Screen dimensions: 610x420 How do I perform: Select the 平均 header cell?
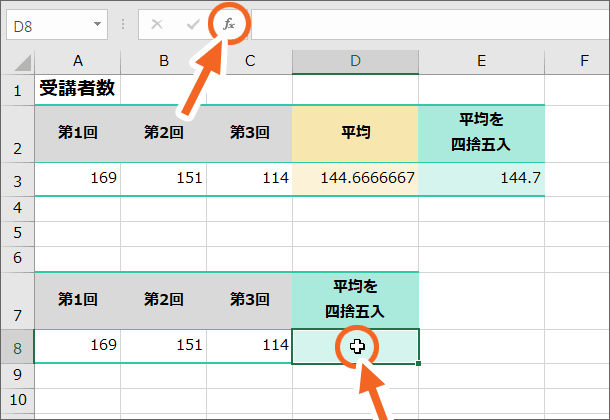point(355,134)
